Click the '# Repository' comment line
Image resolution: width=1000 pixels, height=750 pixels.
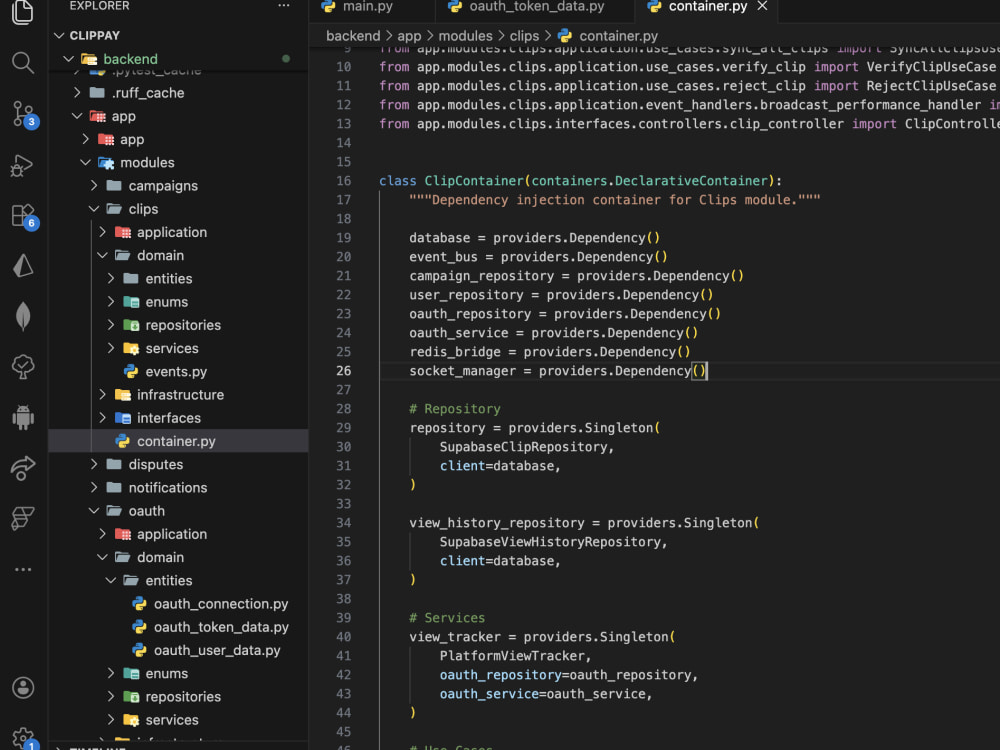click(x=455, y=409)
